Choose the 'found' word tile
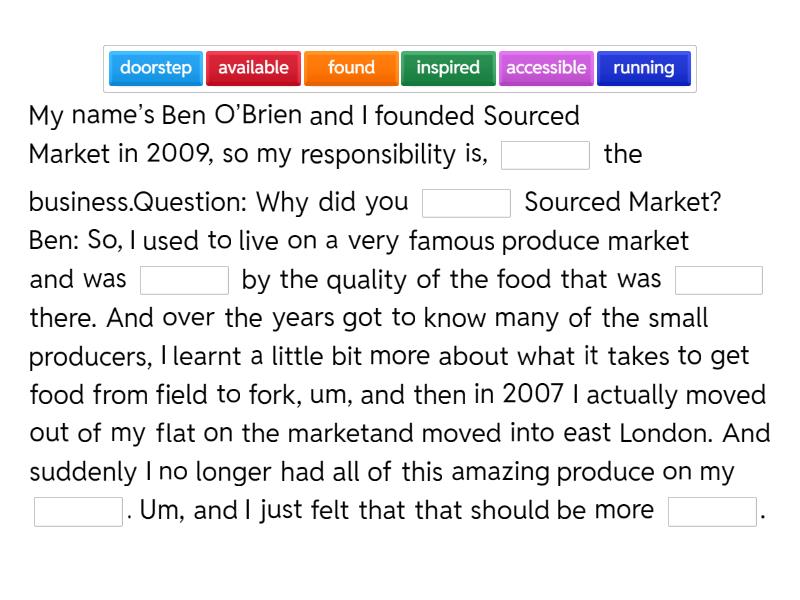Screen dimensions: 800x600 (351, 68)
